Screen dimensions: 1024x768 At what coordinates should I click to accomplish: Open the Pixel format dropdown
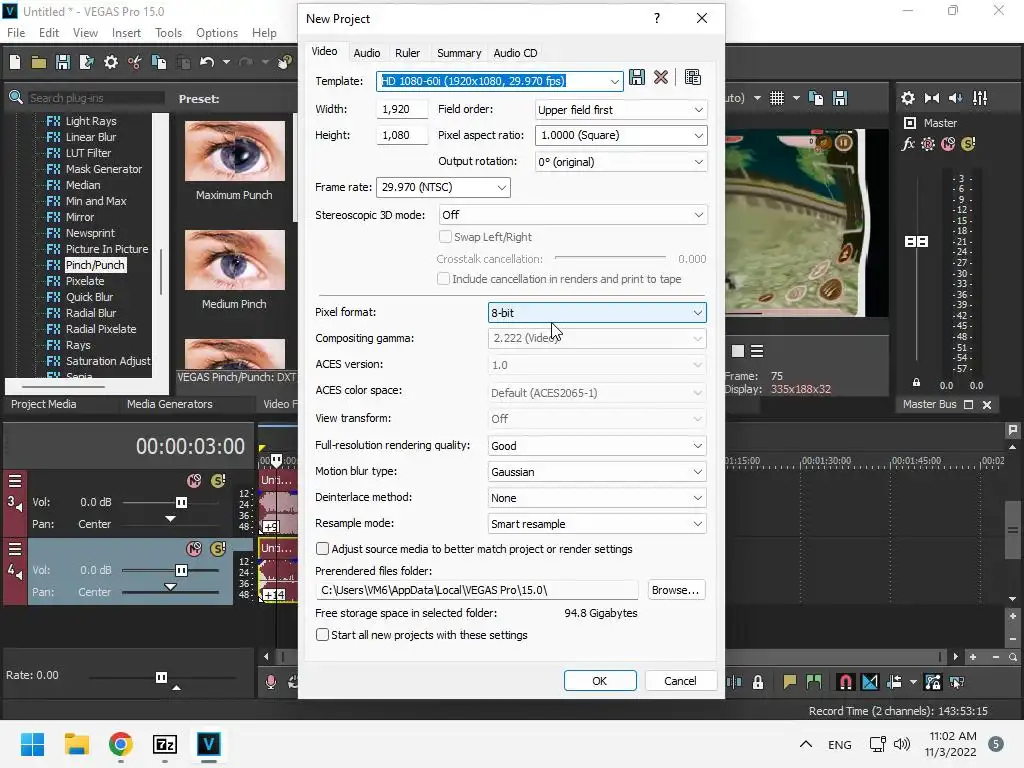(597, 313)
